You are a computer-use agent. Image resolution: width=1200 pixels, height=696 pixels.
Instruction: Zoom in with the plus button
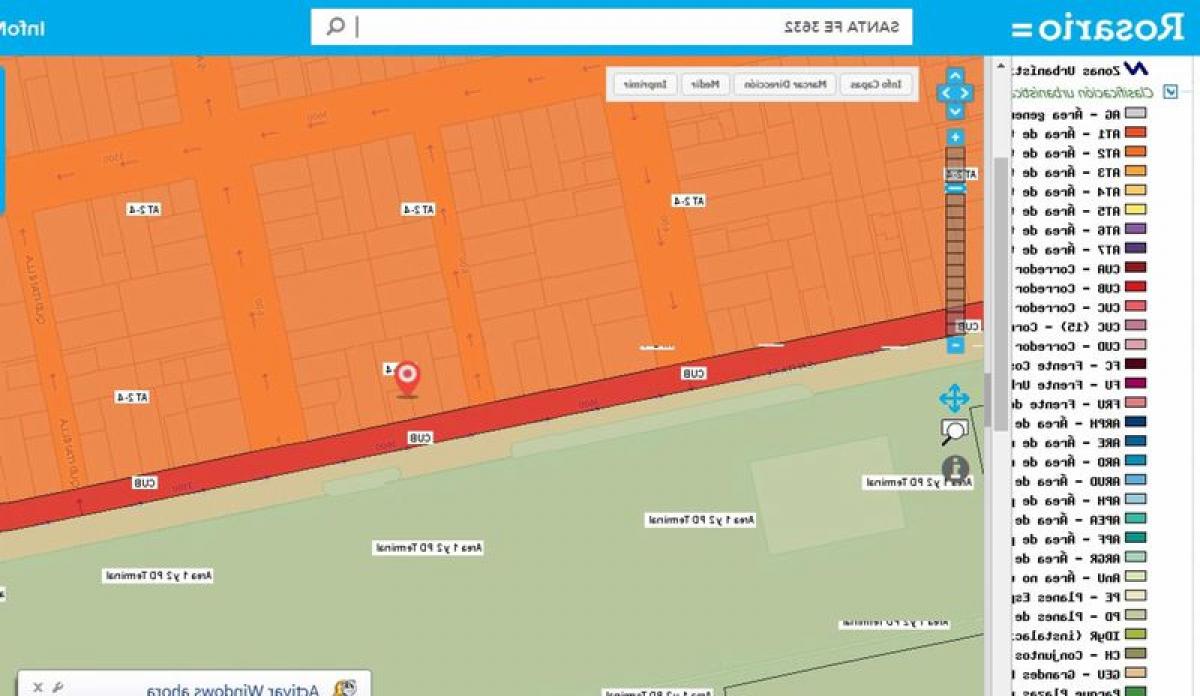955,137
